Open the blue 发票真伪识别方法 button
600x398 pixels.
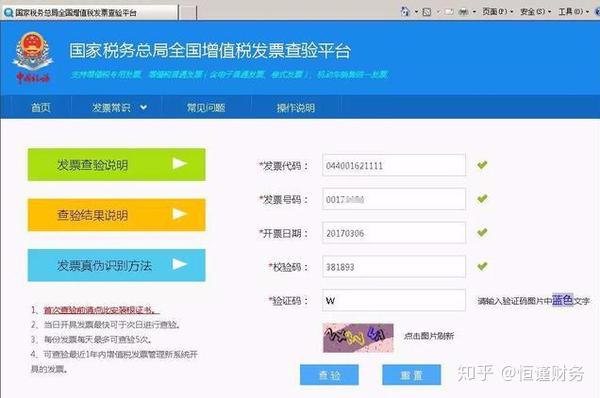tap(117, 265)
